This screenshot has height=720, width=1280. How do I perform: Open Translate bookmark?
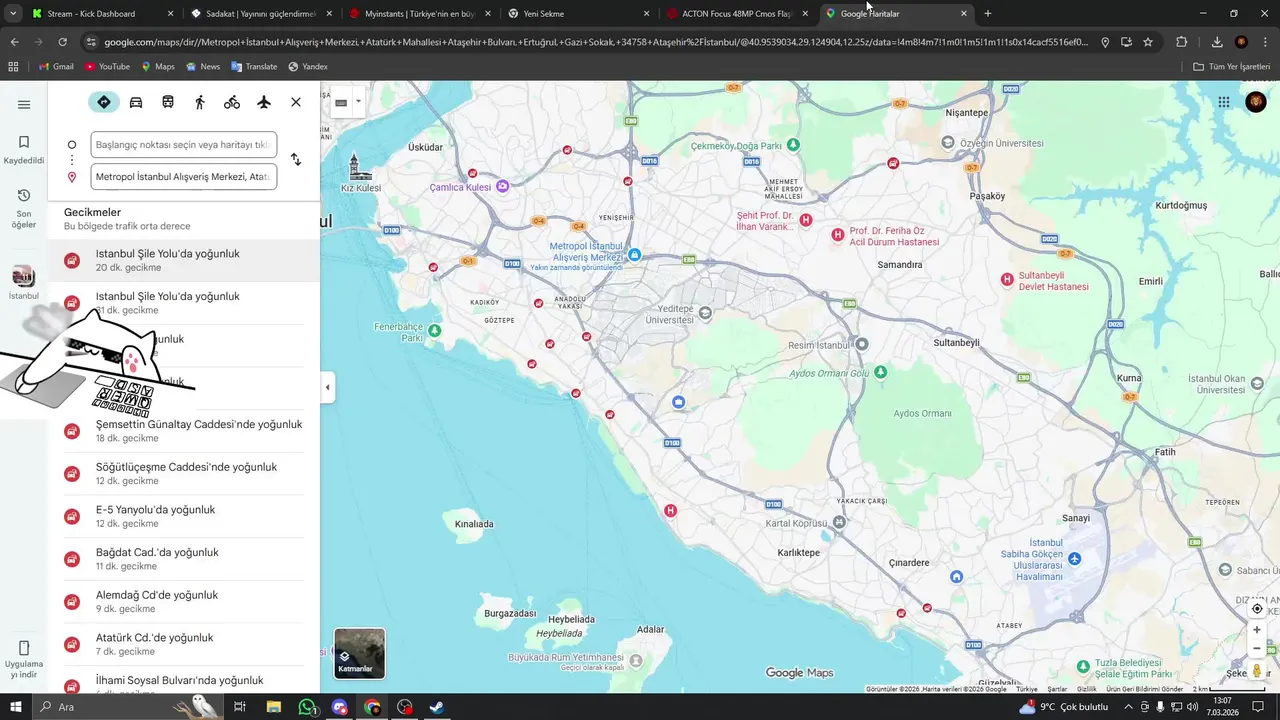(254, 67)
